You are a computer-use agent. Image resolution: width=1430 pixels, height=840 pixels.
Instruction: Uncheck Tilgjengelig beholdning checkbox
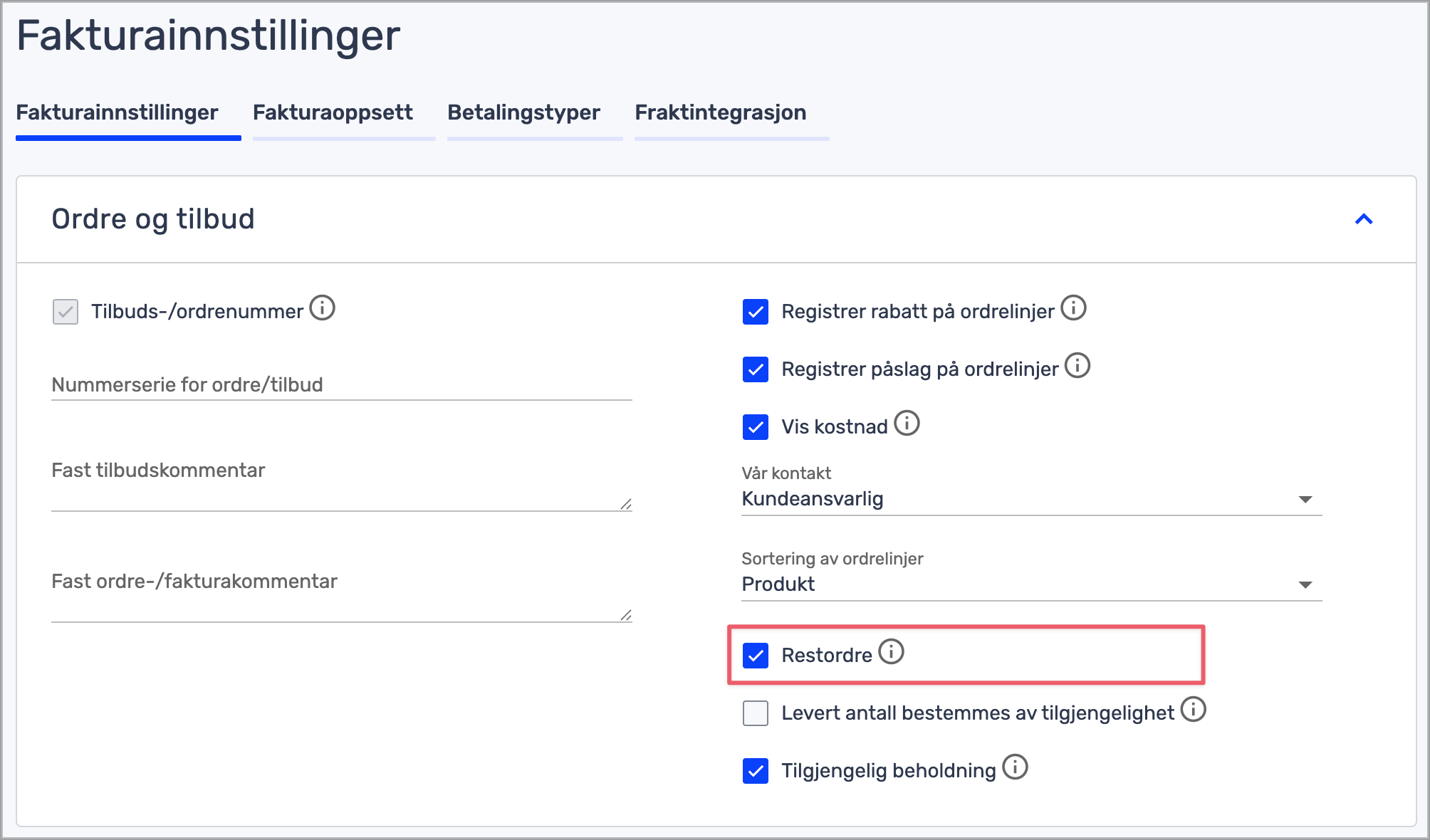(x=756, y=771)
